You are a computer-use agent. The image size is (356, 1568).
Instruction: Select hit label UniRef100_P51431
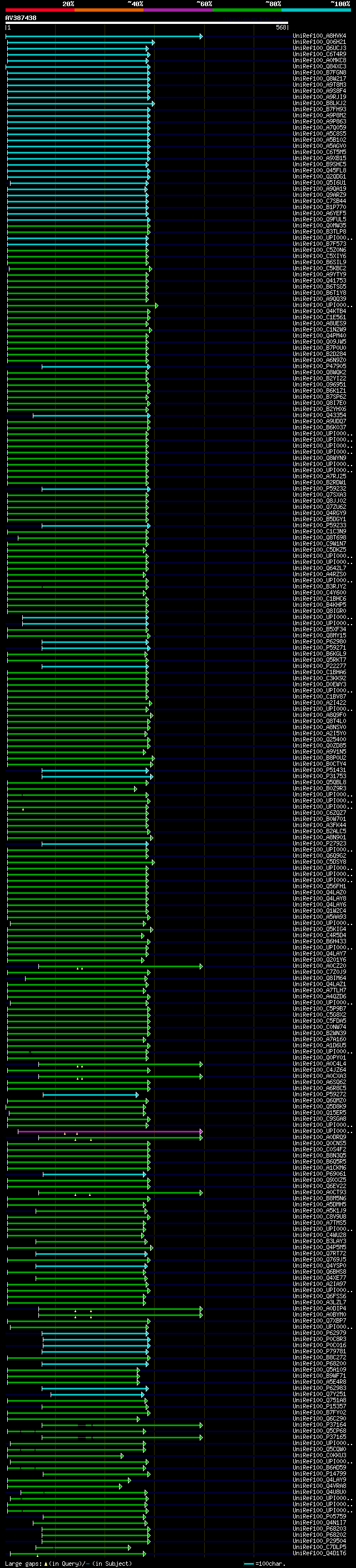point(319,770)
